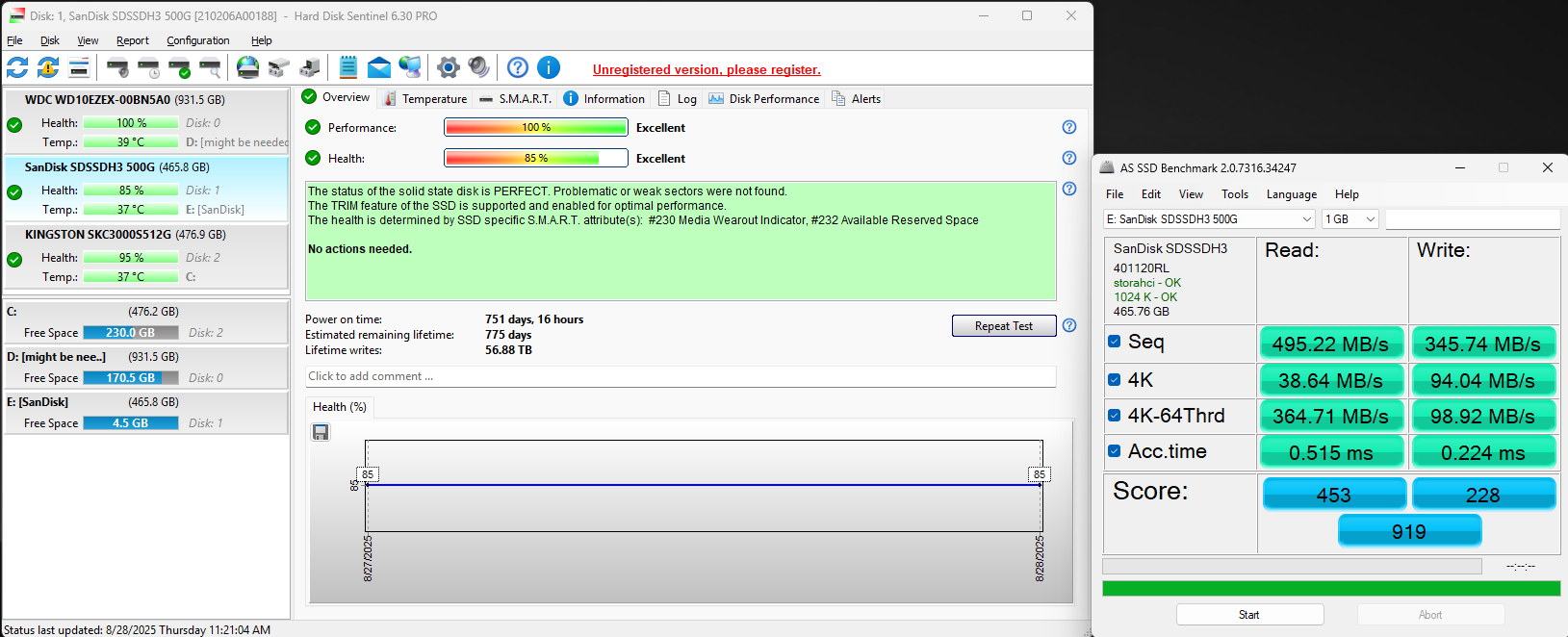Switch to the Disk Performance tab
Screen dimensions: 1568x637
(764, 98)
